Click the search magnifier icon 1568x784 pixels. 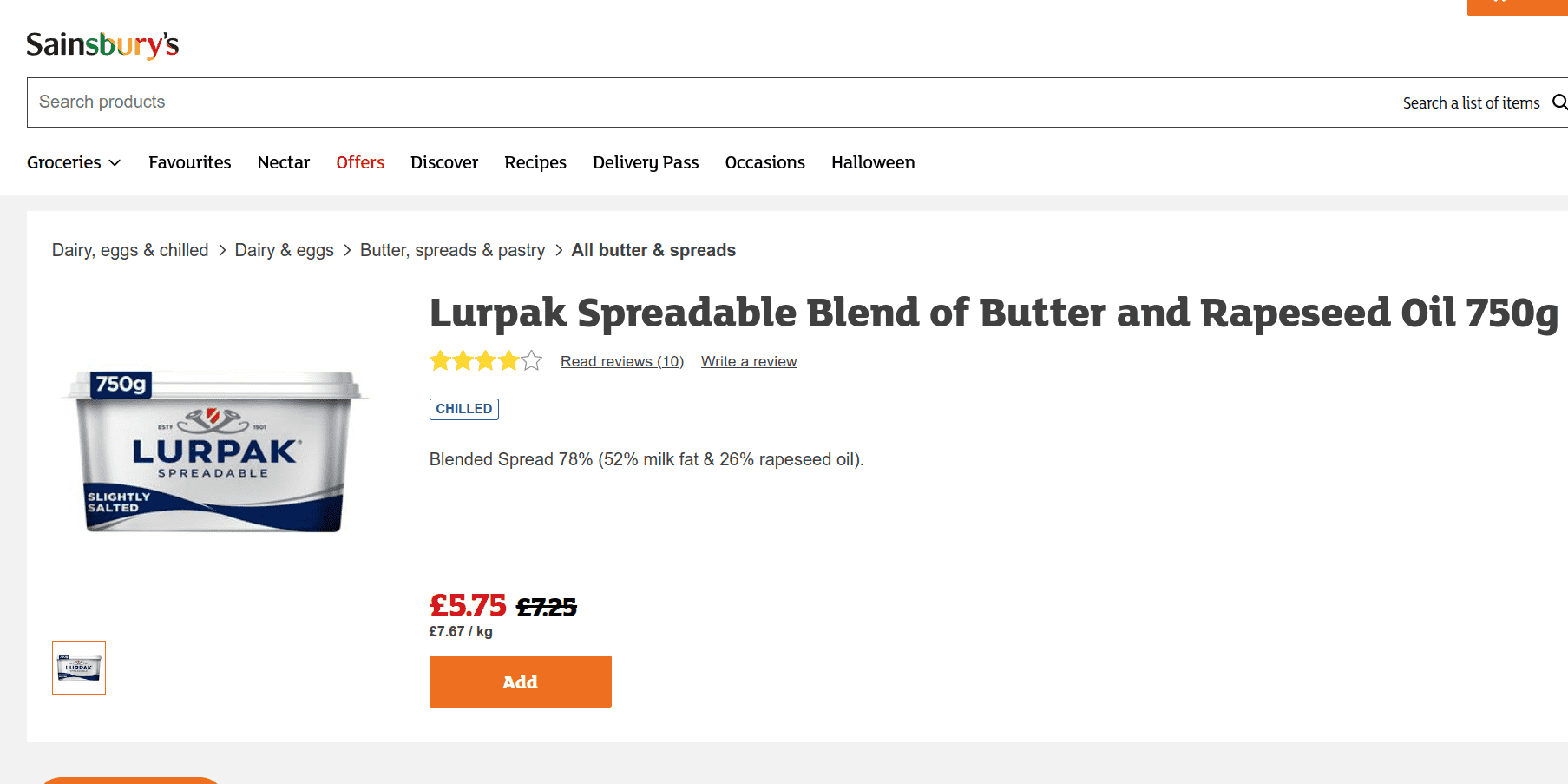(1558, 102)
